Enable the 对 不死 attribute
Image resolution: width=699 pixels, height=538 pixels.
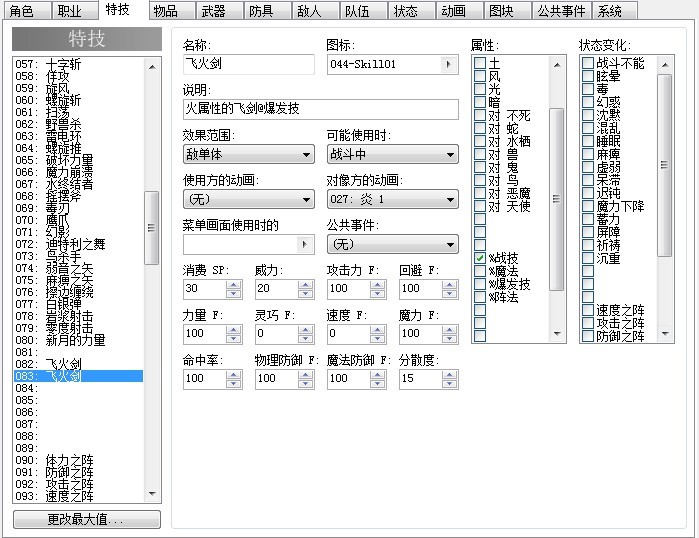(x=480, y=115)
